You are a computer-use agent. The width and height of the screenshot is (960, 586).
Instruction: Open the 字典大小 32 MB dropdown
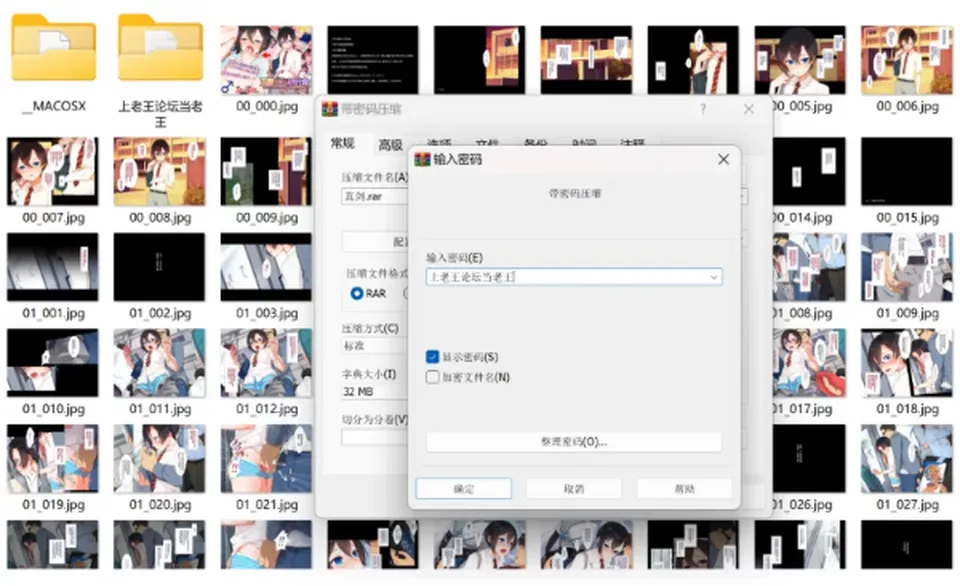[x=375, y=391]
